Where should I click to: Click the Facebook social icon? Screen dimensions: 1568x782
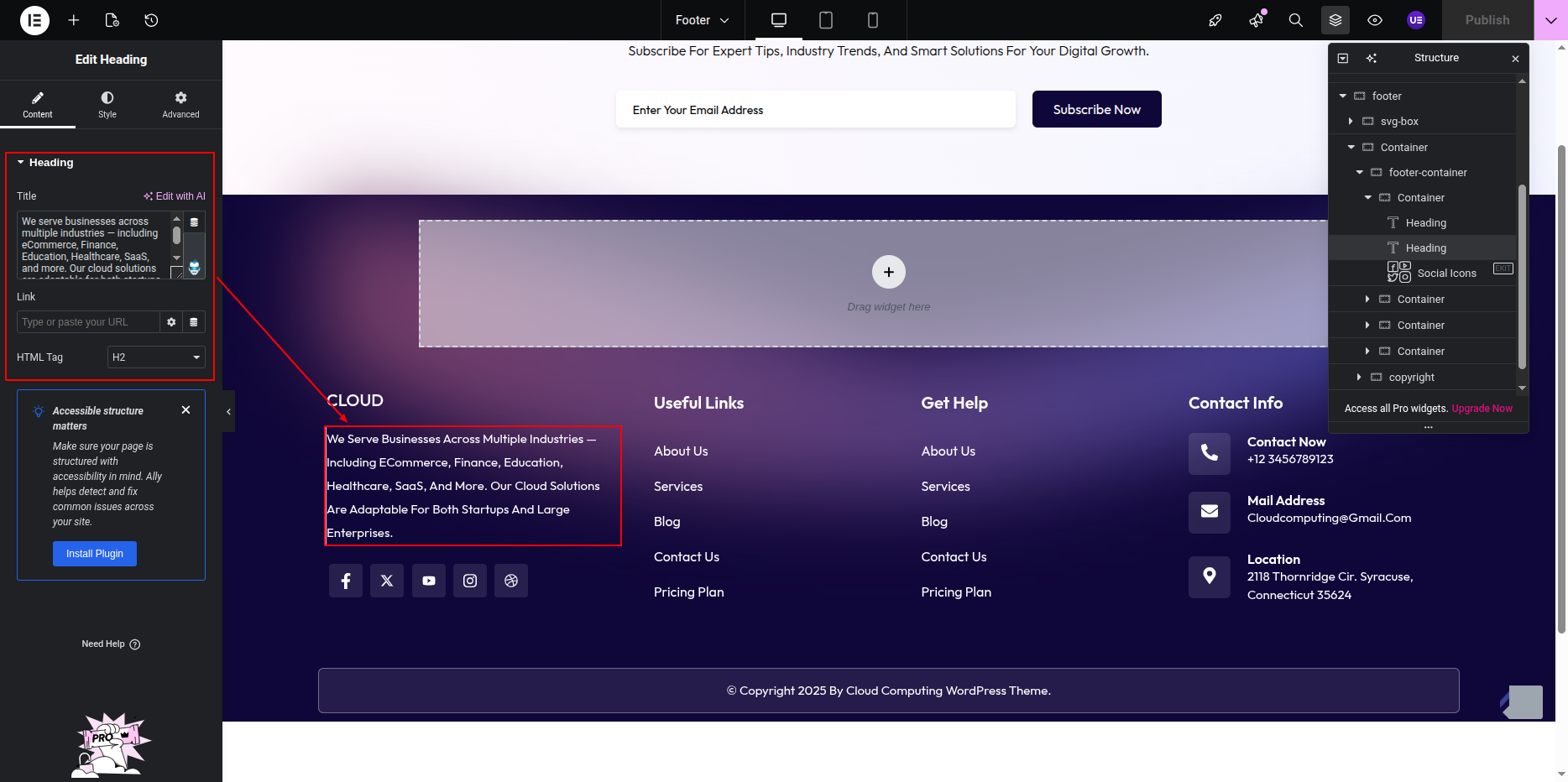(x=346, y=581)
